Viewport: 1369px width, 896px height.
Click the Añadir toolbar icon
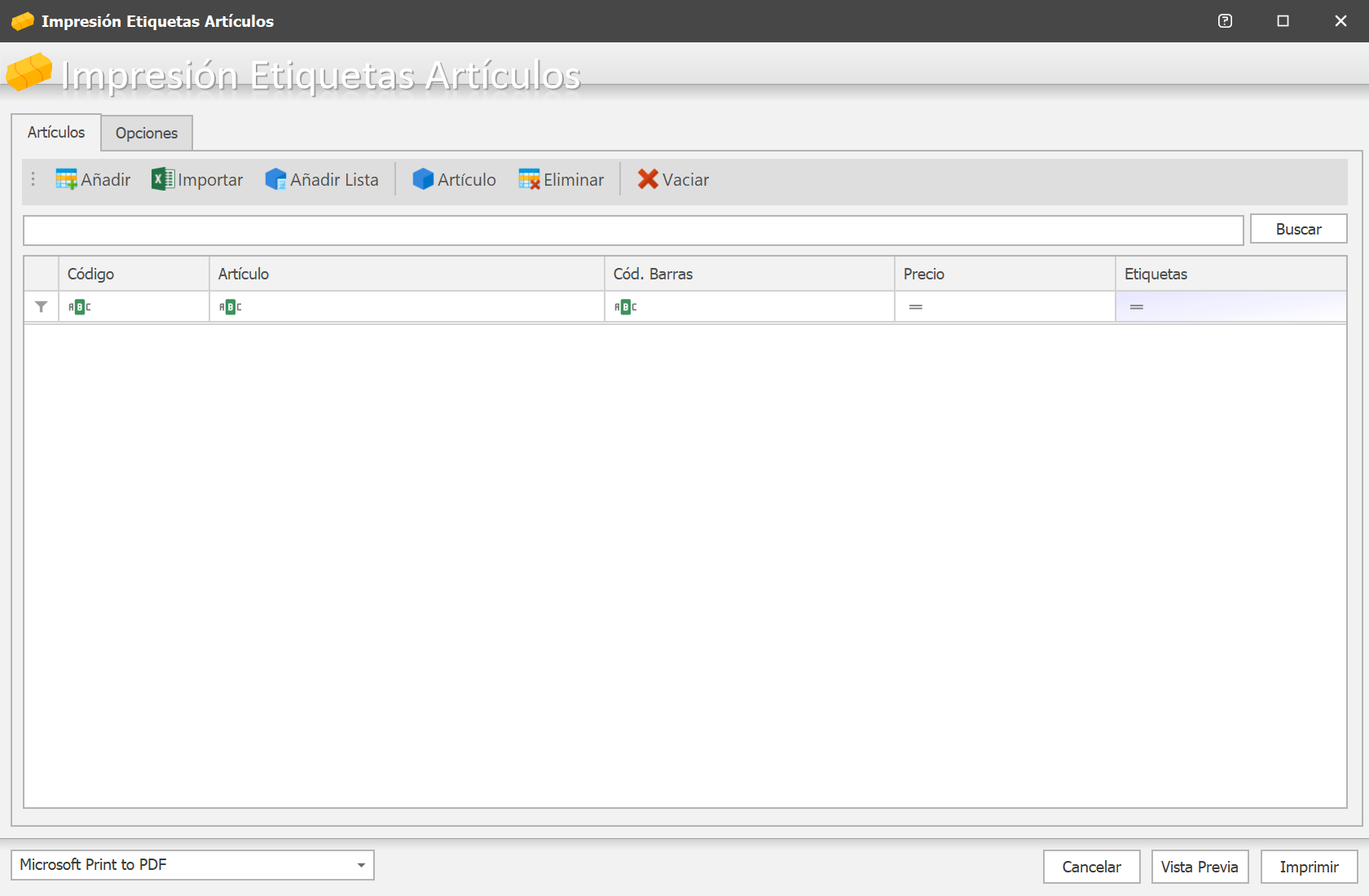[66, 179]
